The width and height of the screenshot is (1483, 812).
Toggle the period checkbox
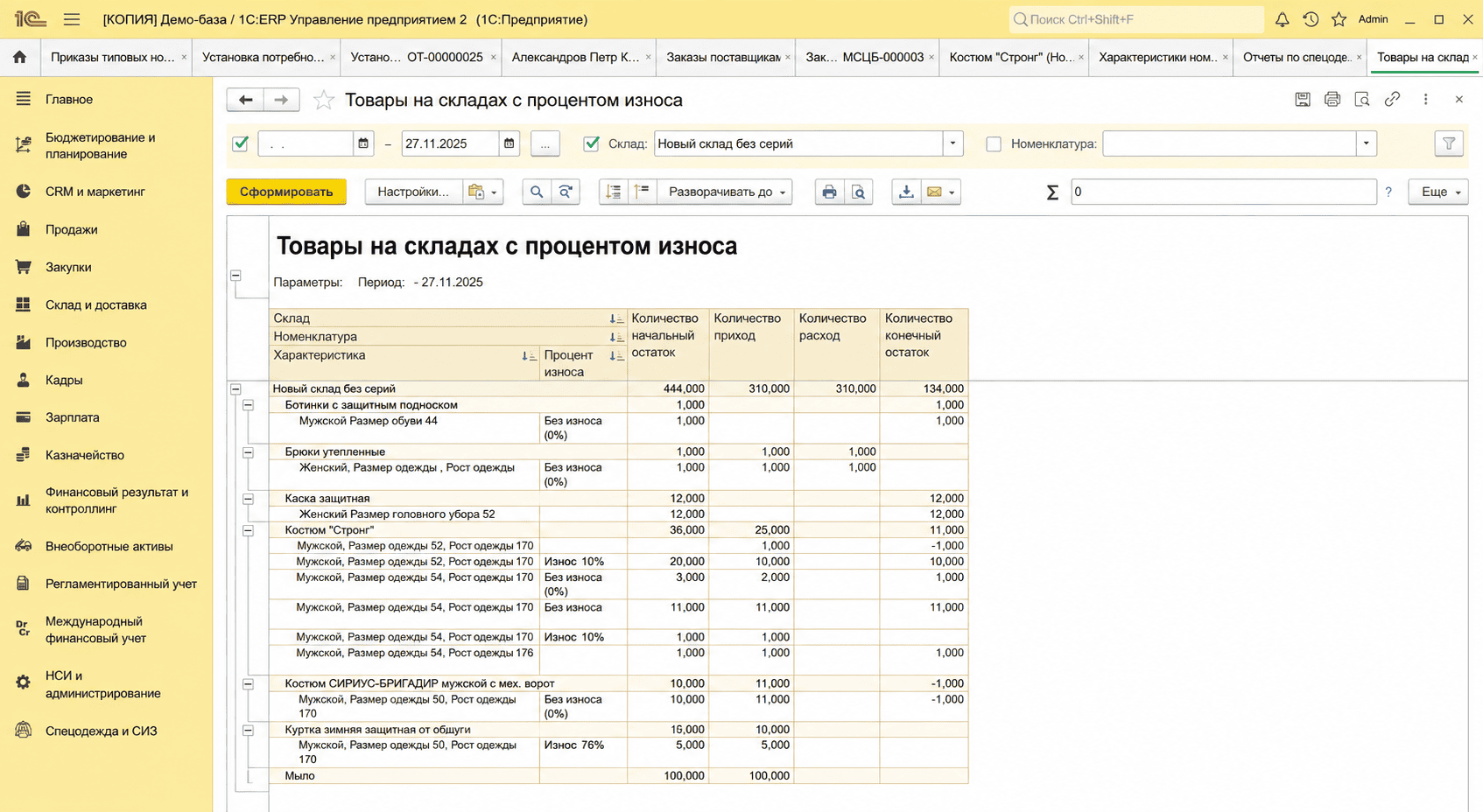pyautogui.click(x=241, y=143)
